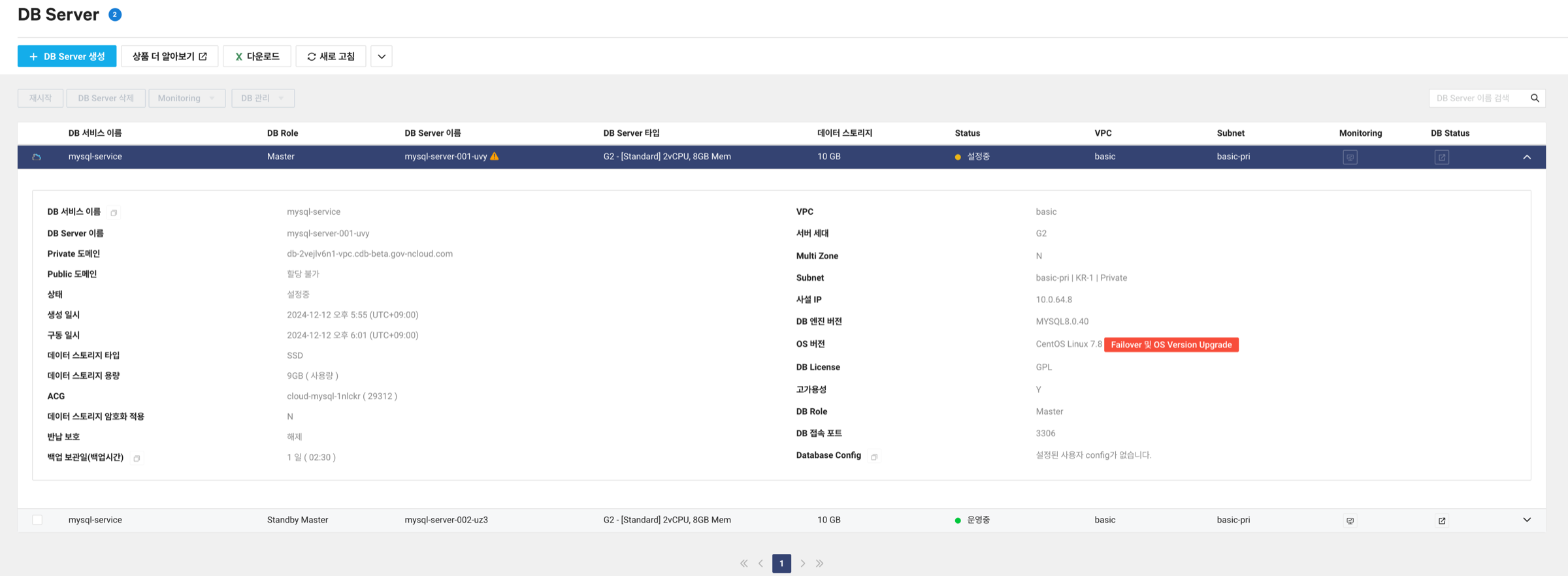
Task: Select checkbox for mysql-server-002-uz3 row
Action: pyautogui.click(x=37, y=520)
